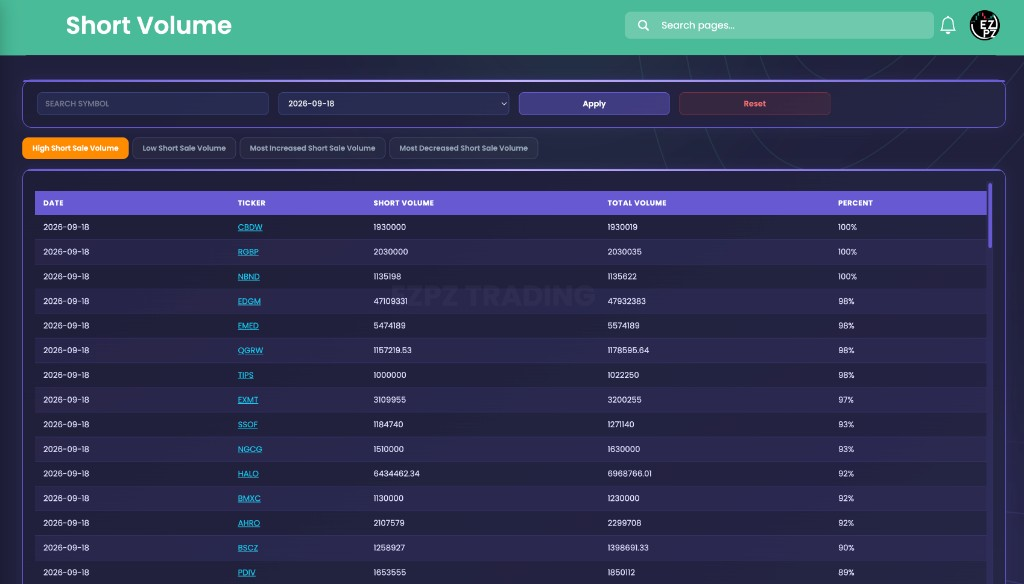The image size is (1024, 584).
Task: Open the FMFD ticker link
Action: 248,326
